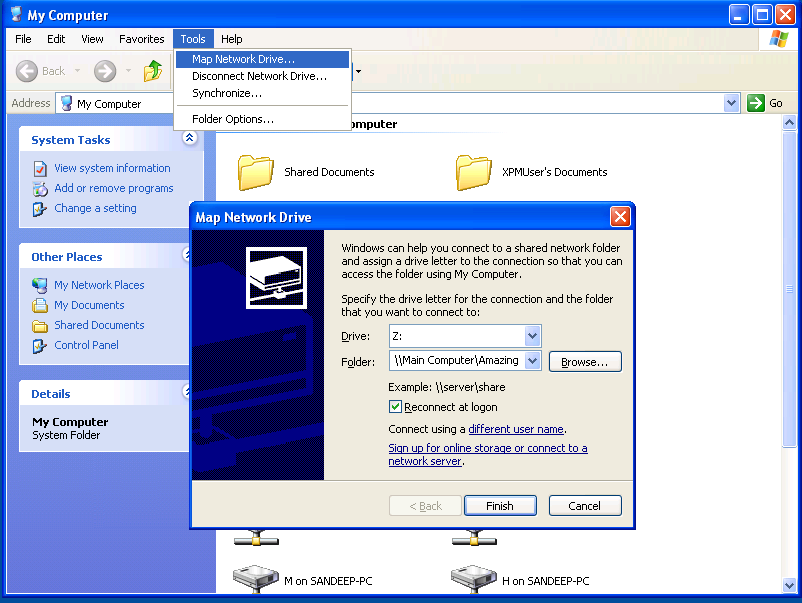
Task: Open the View menu
Action: (x=92, y=39)
